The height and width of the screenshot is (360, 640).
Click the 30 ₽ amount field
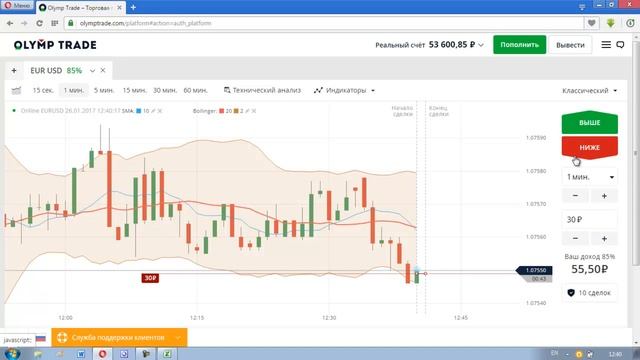(589, 220)
